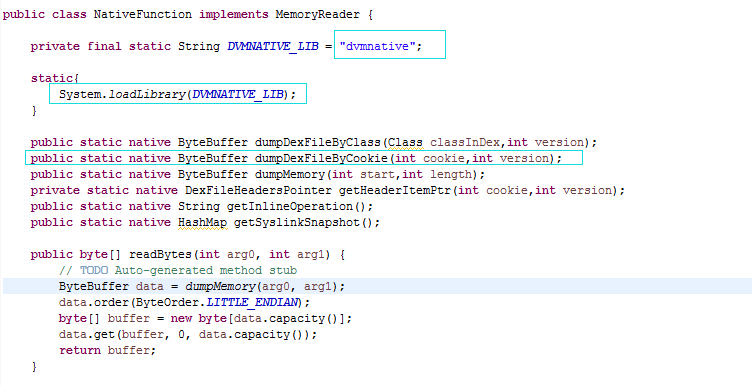This screenshot has height=386, width=752.
Task: Click the getInlineOperation method name
Action: click(x=289, y=206)
